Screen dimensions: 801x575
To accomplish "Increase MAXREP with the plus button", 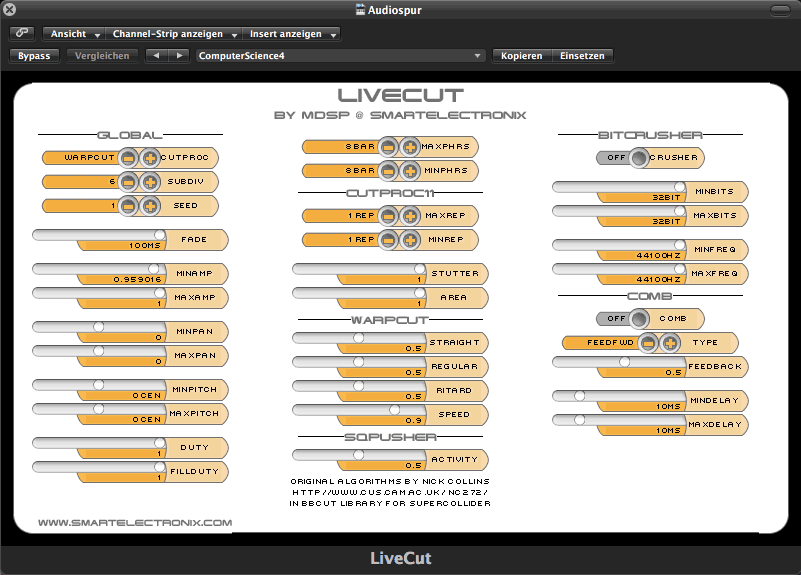I will (410, 216).
